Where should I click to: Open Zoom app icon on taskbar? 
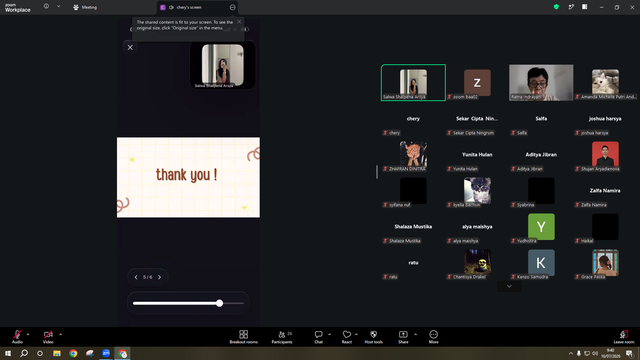pos(106,353)
